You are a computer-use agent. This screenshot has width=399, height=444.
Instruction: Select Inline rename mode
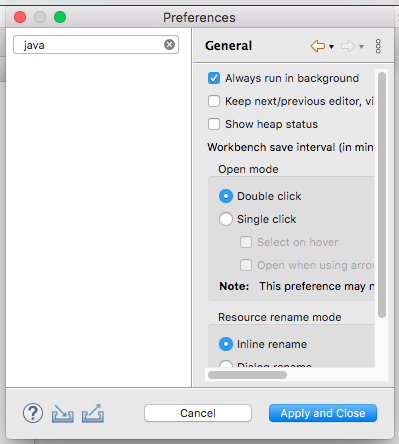point(226,344)
